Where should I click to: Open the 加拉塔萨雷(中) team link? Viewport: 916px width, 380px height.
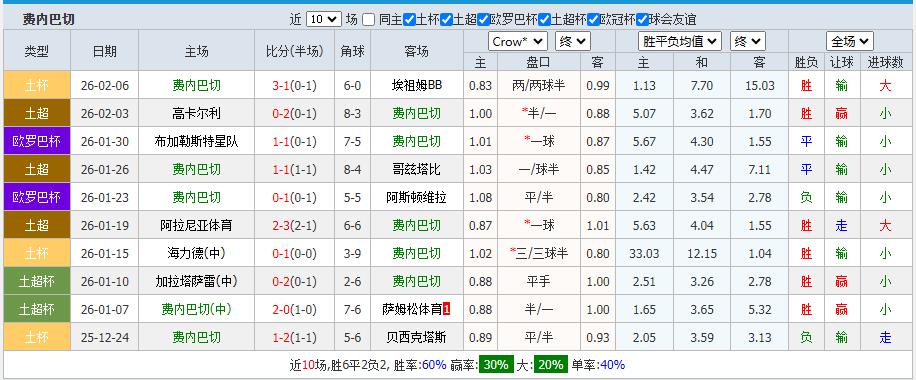(x=196, y=282)
